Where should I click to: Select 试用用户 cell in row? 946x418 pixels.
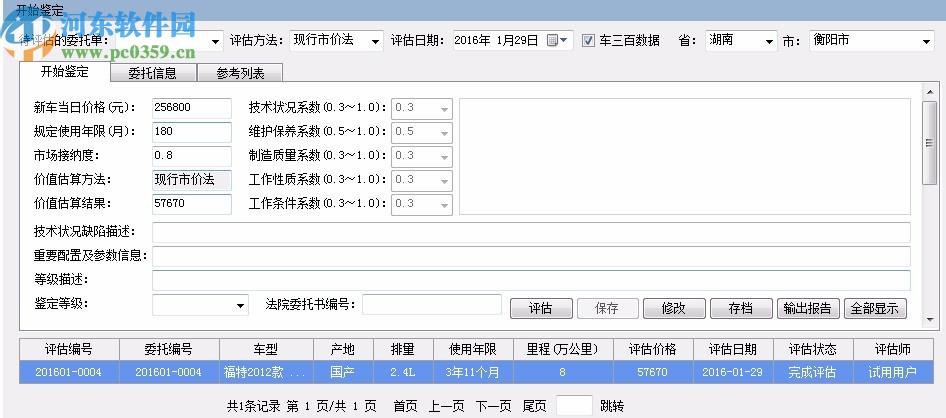point(894,373)
